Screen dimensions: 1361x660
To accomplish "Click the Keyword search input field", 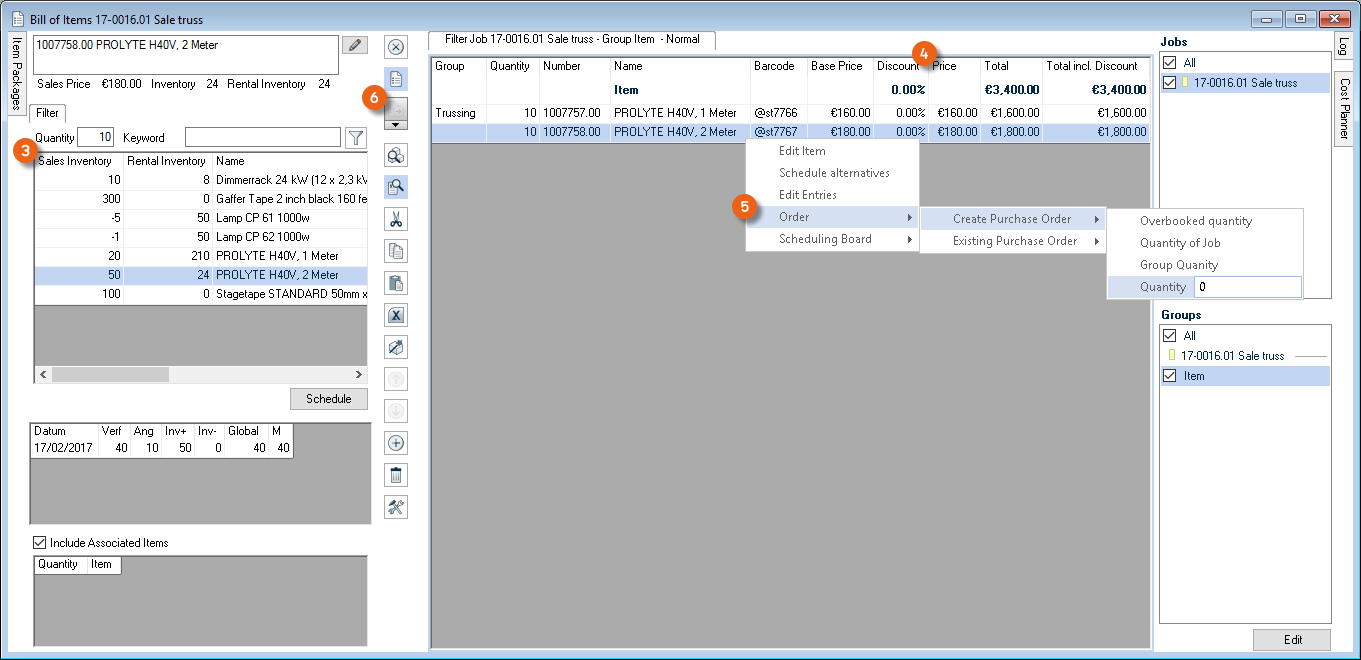I will [x=262, y=138].
